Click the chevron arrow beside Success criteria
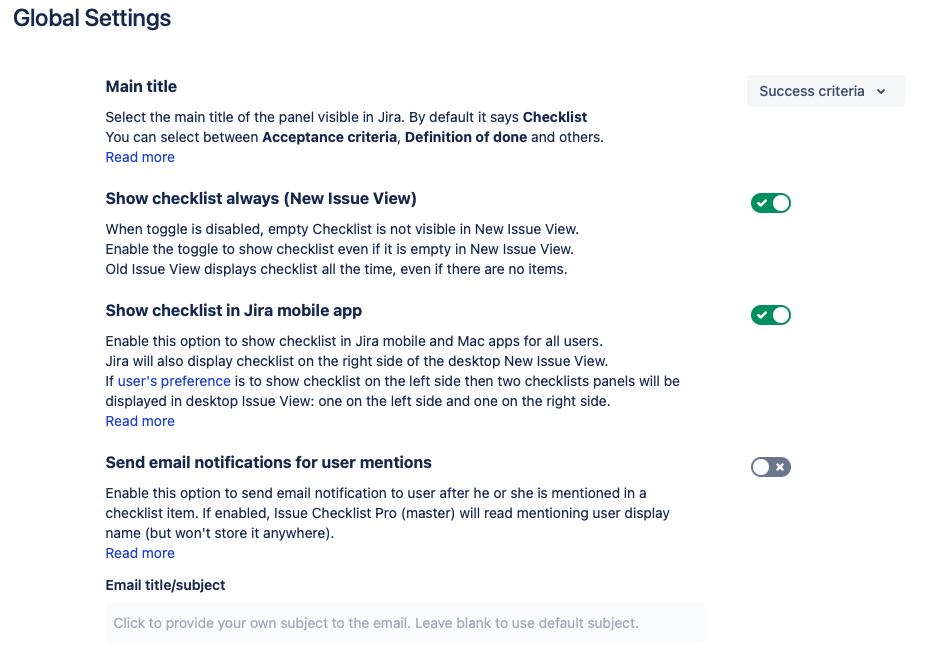948x663 pixels. click(881, 92)
